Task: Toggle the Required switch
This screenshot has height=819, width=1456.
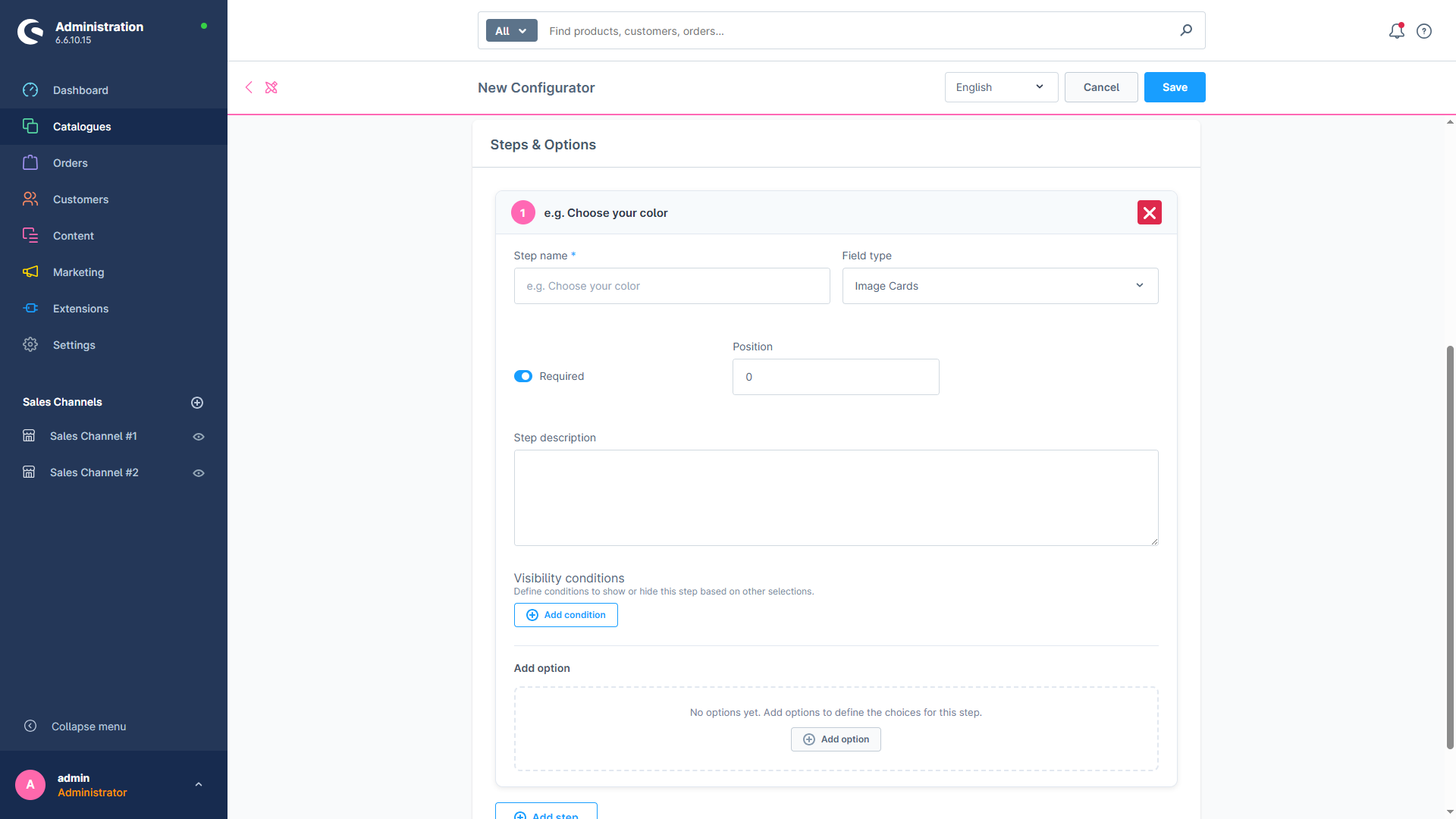Action: (x=523, y=376)
